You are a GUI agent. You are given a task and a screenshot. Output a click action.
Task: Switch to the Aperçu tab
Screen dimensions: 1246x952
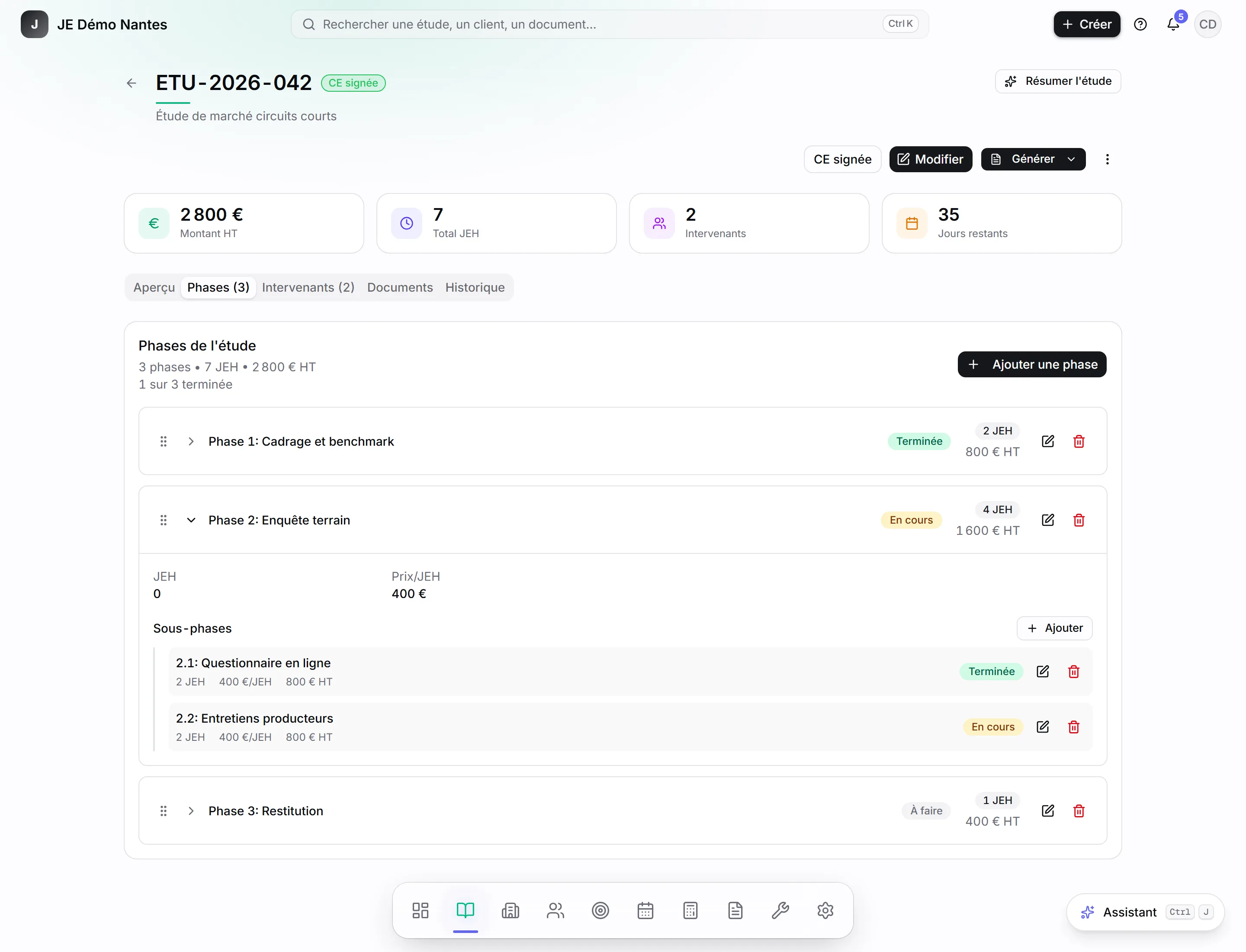click(154, 287)
